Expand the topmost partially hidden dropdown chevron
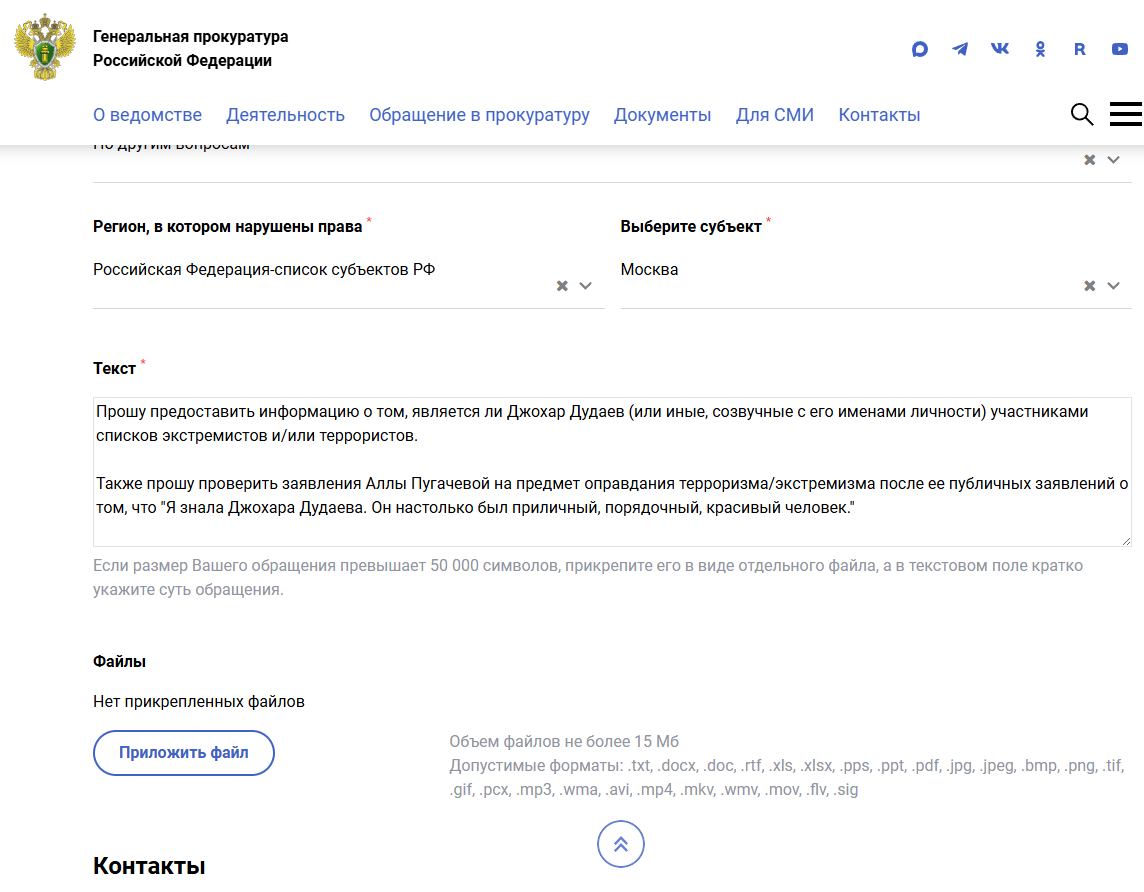 coord(1113,160)
